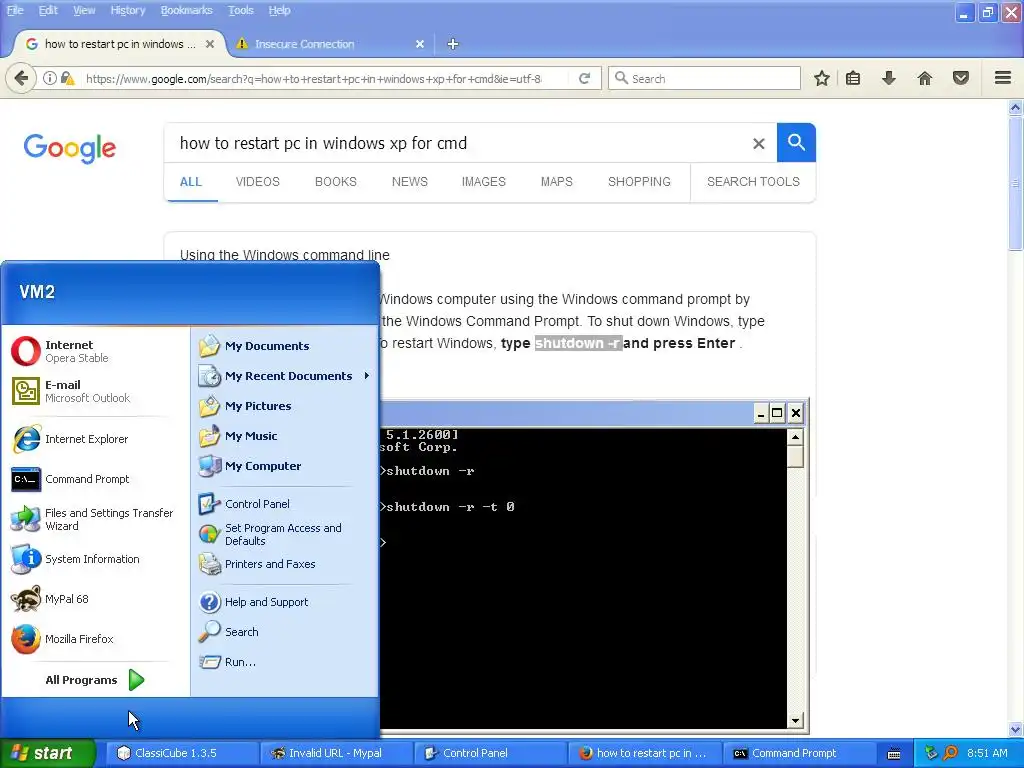Open the File menu
The height and width of the screenshot is (768, 1024).
[15, 10]
